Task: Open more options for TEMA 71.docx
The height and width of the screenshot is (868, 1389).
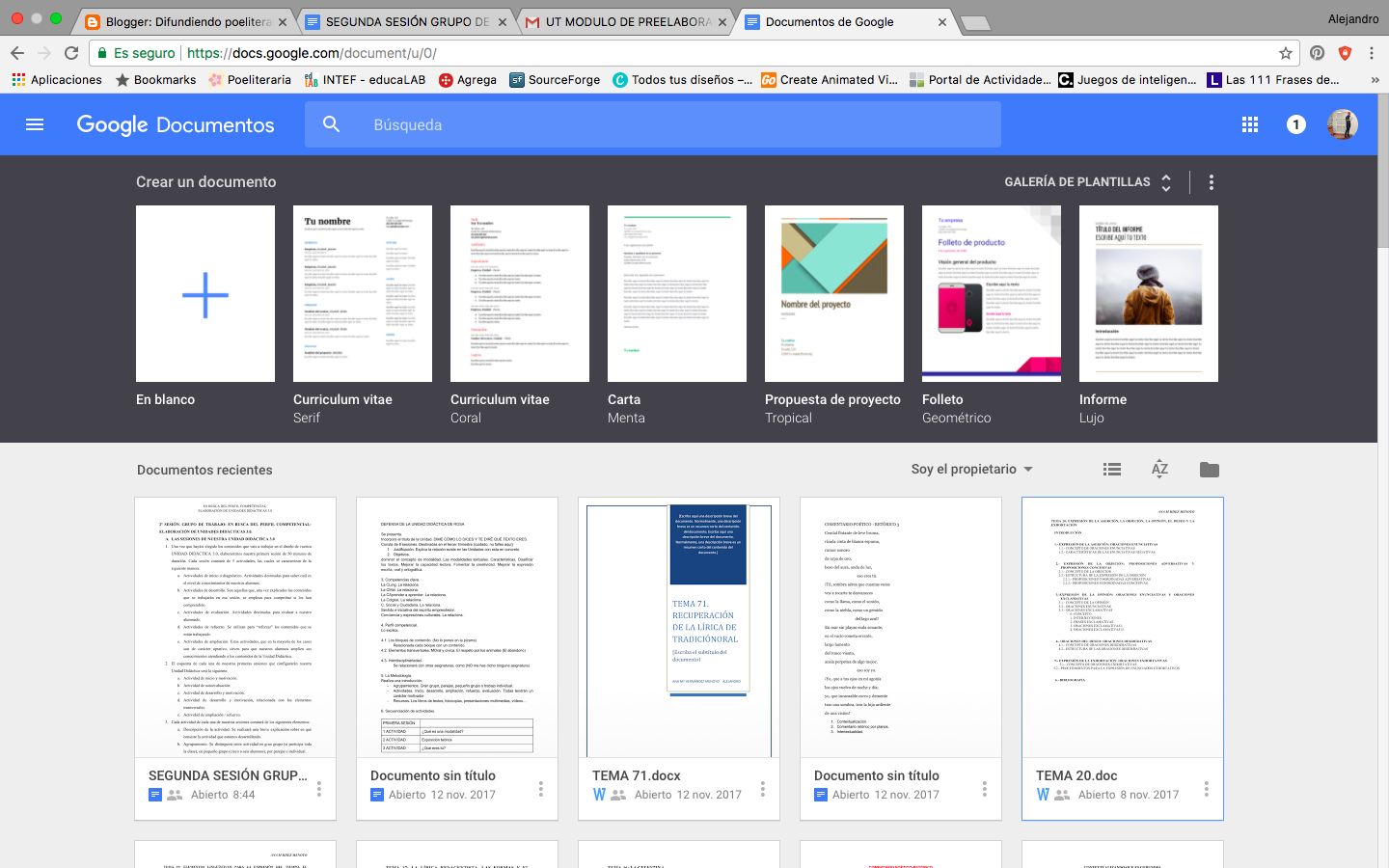Action: 763,789
